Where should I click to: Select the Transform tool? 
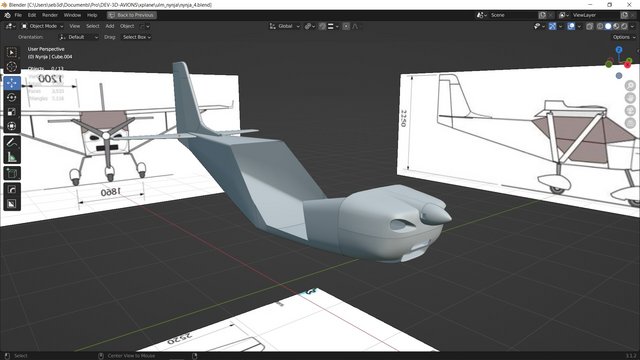(x=12, y=126)
